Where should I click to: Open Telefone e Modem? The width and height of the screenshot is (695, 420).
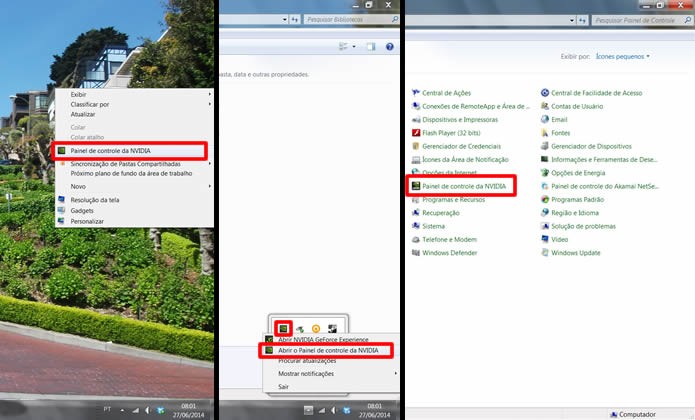[x=449, y=239]
